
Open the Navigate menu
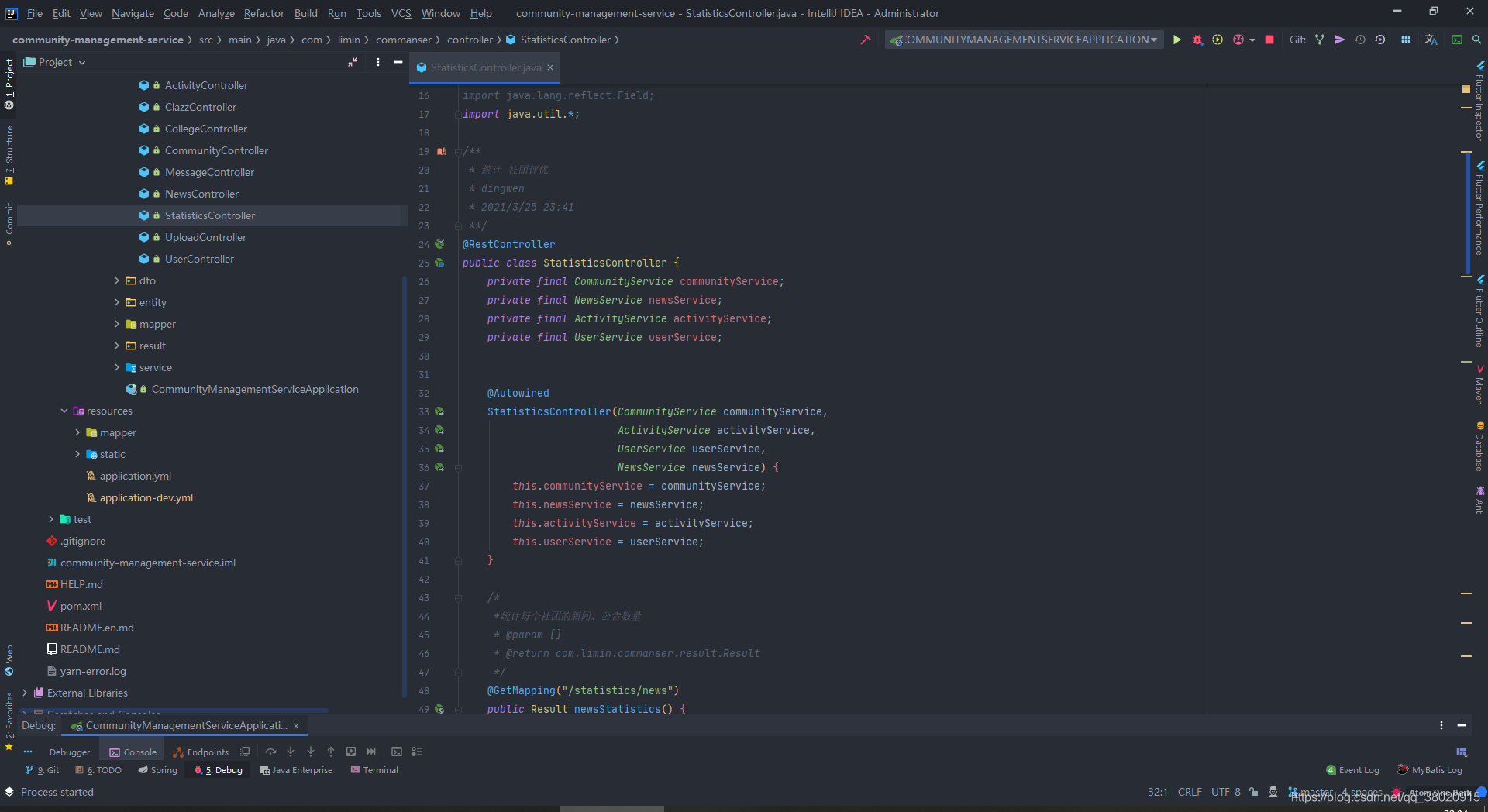click(133, 13)
